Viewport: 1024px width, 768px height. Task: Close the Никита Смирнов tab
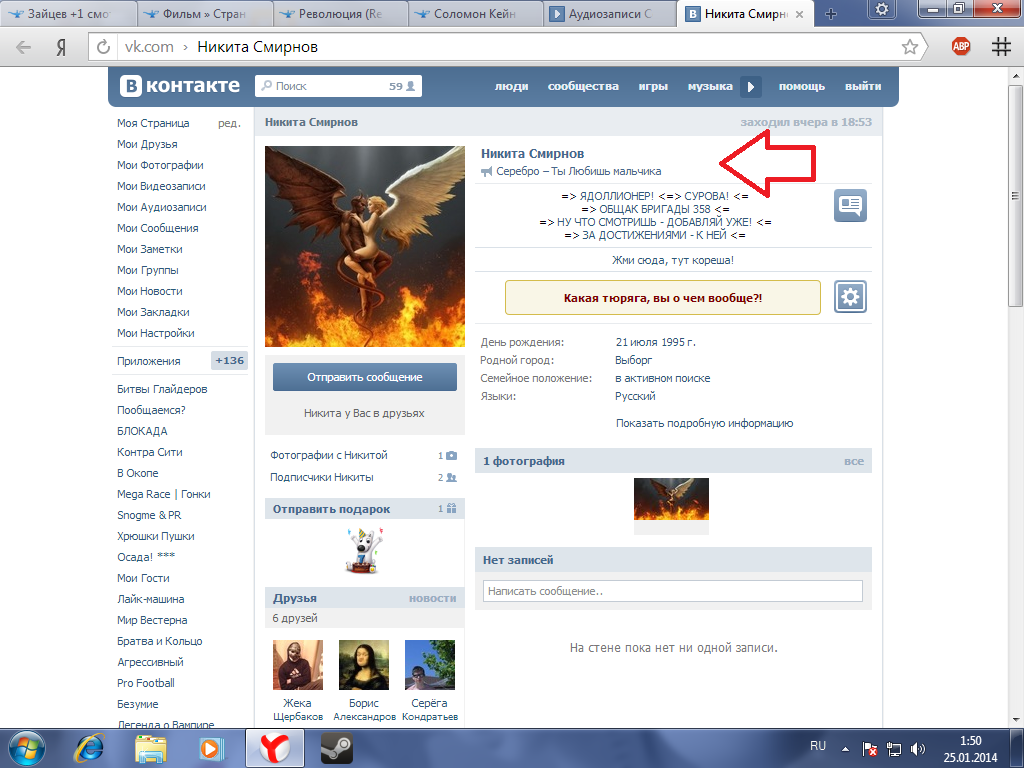[799, 14]
